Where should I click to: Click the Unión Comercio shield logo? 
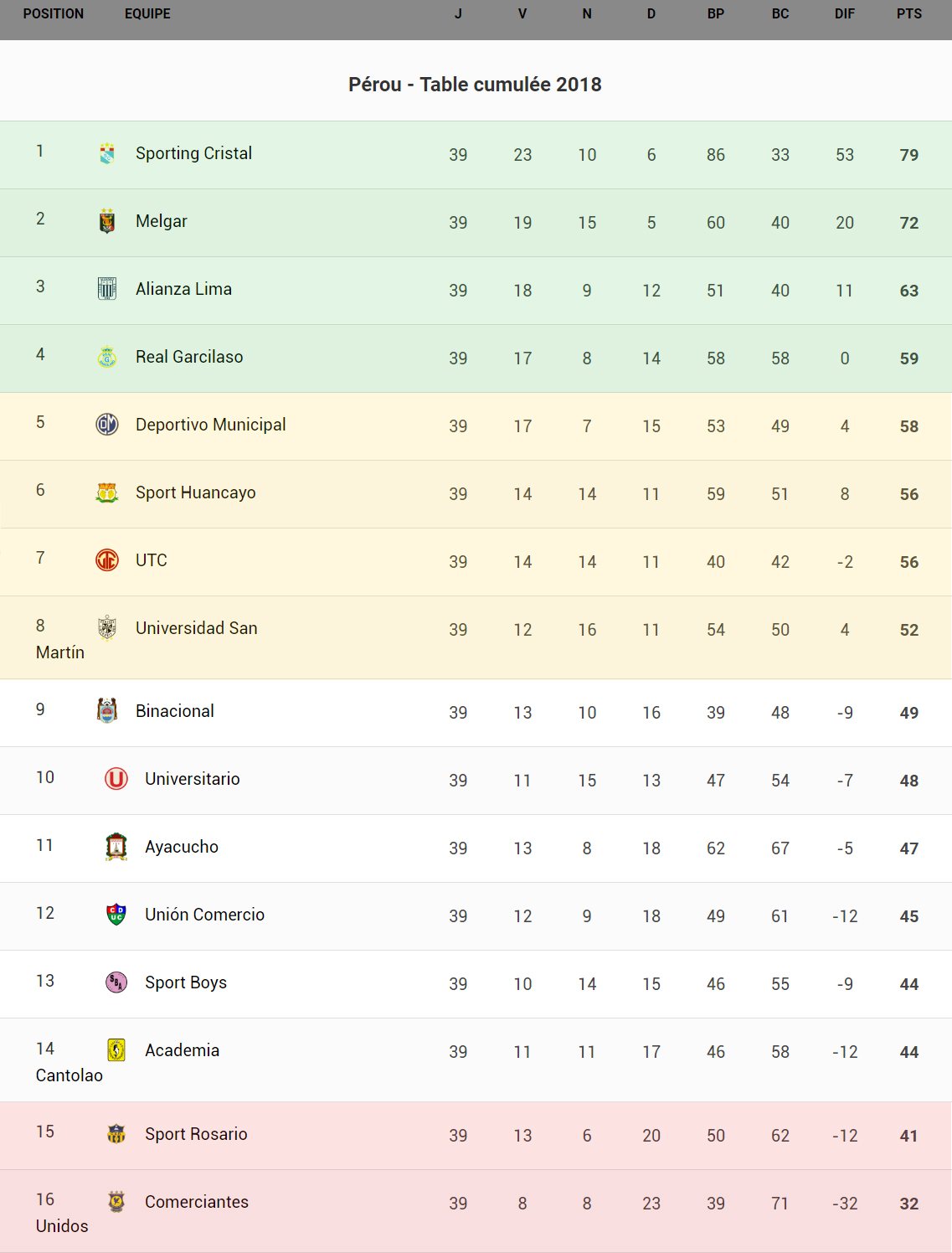(116, 915)
